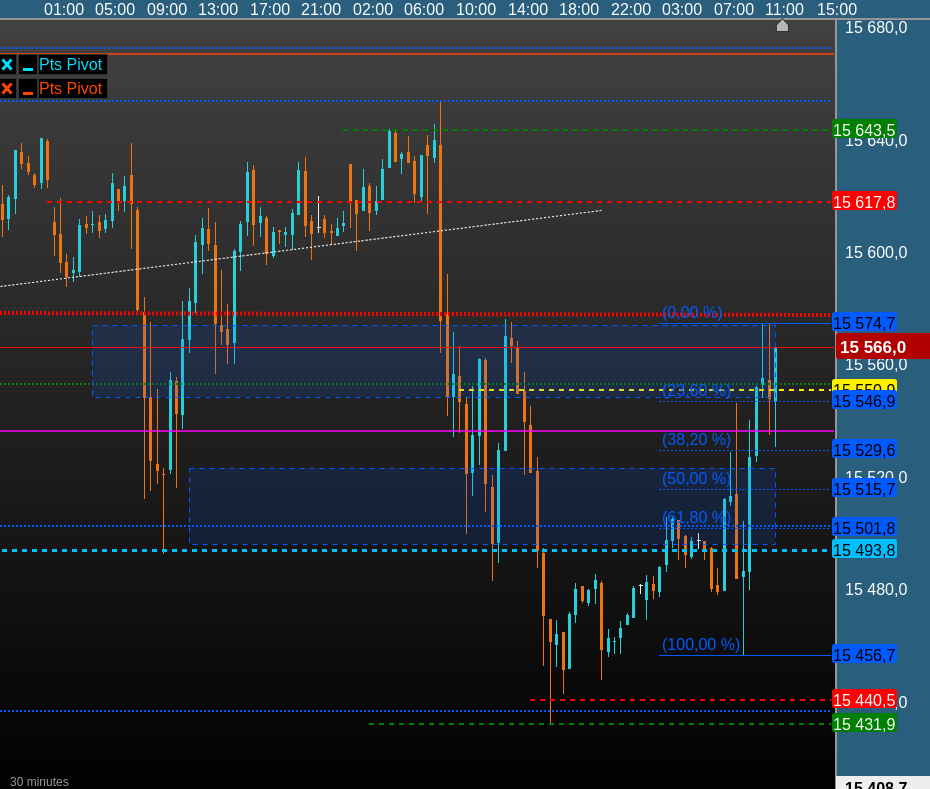Image resolution: width=930 pixels, height=789 pixels.
Task: Click the 15 600,0 price scale value
Action: coord(876,253)
